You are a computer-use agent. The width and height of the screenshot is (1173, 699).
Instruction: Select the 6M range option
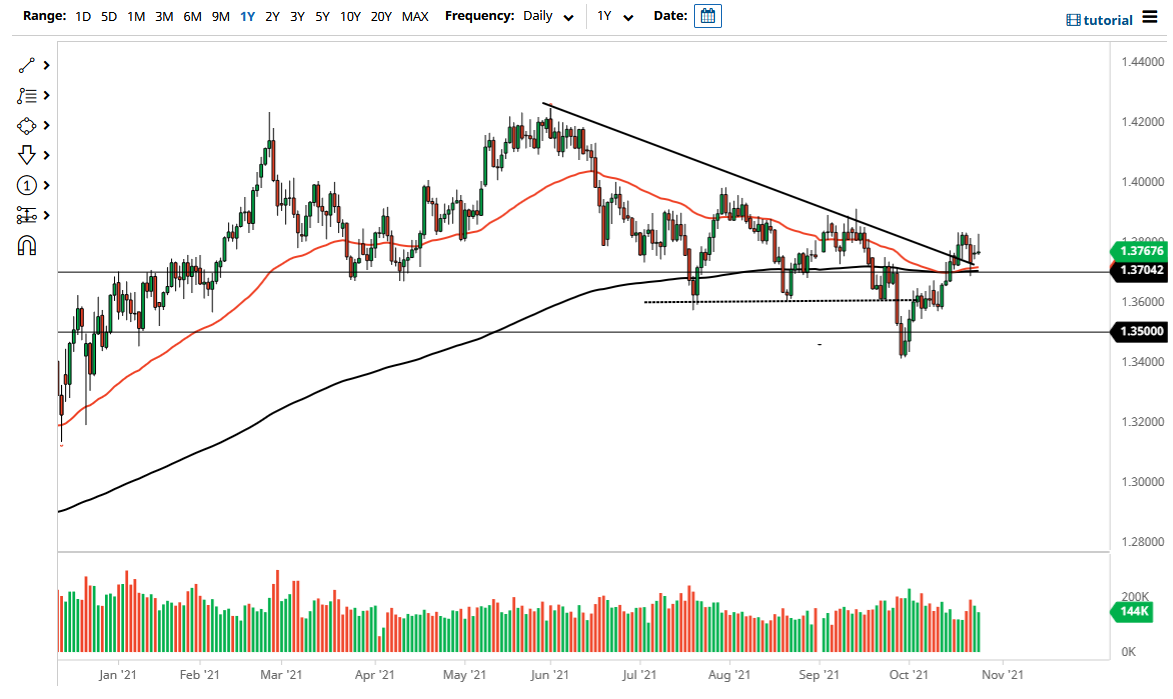[x=192, y=17]
